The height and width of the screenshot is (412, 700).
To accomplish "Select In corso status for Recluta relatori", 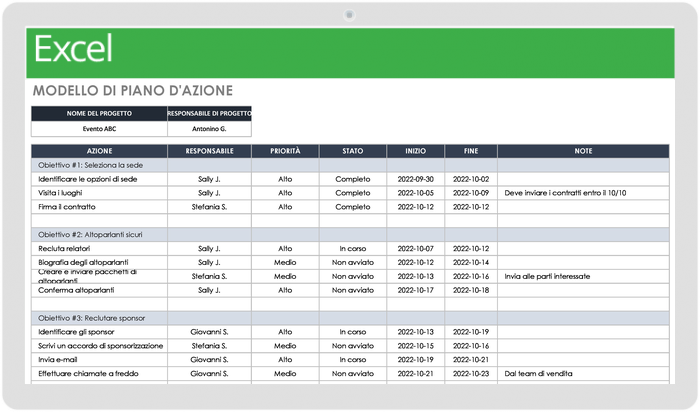I will tap(353, 248).
